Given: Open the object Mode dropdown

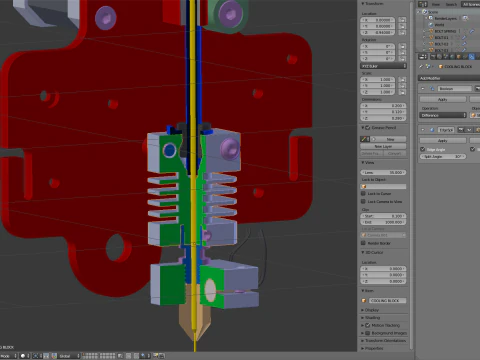Looking at the screenshot, I should coord(9,356).
